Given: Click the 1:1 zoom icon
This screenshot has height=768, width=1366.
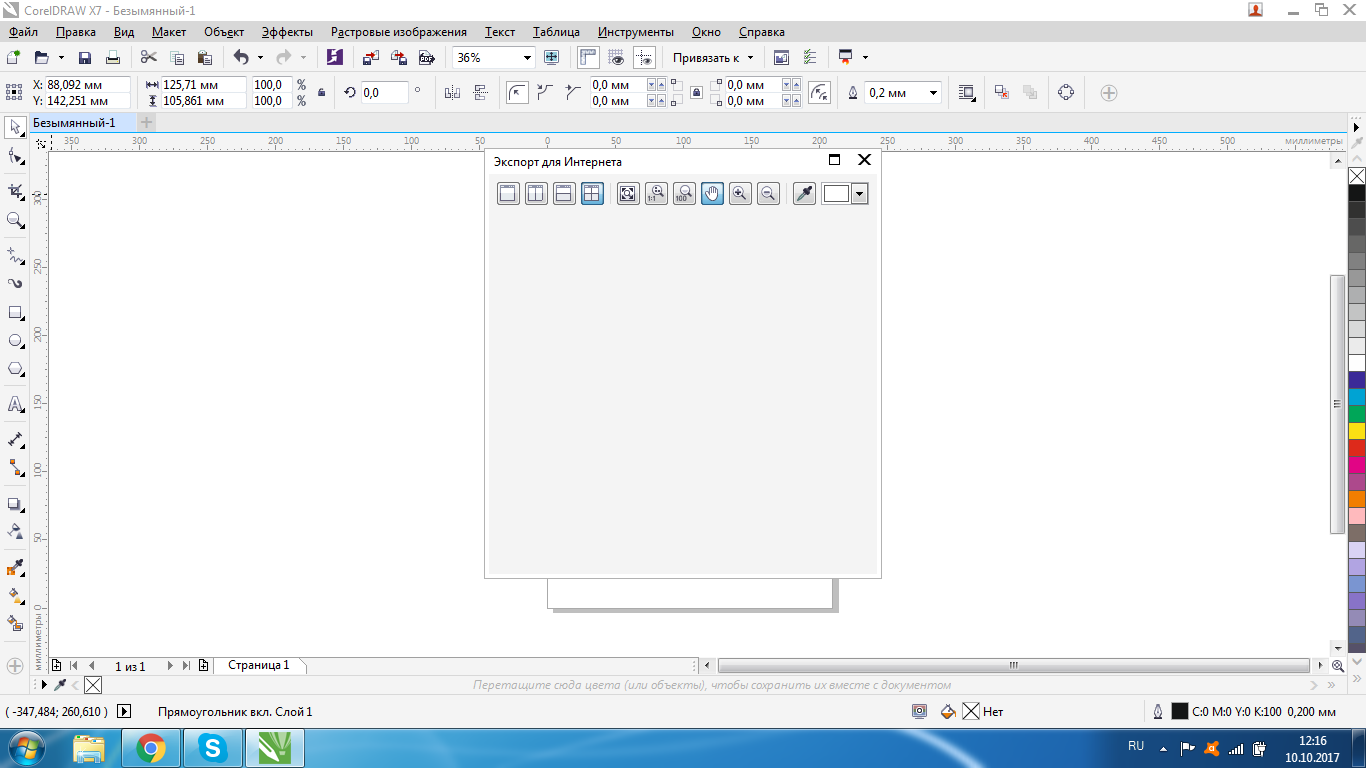Looking at the screenshot, I should (656, 194).
